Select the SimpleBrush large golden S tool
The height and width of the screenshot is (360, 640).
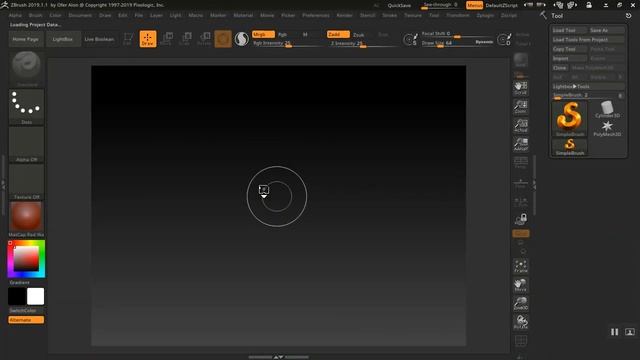point(570,119)
